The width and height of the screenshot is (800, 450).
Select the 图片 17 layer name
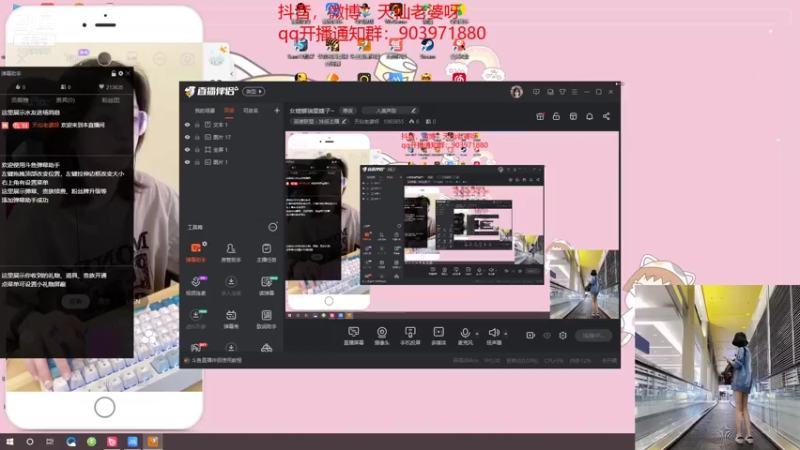(222, 137)
